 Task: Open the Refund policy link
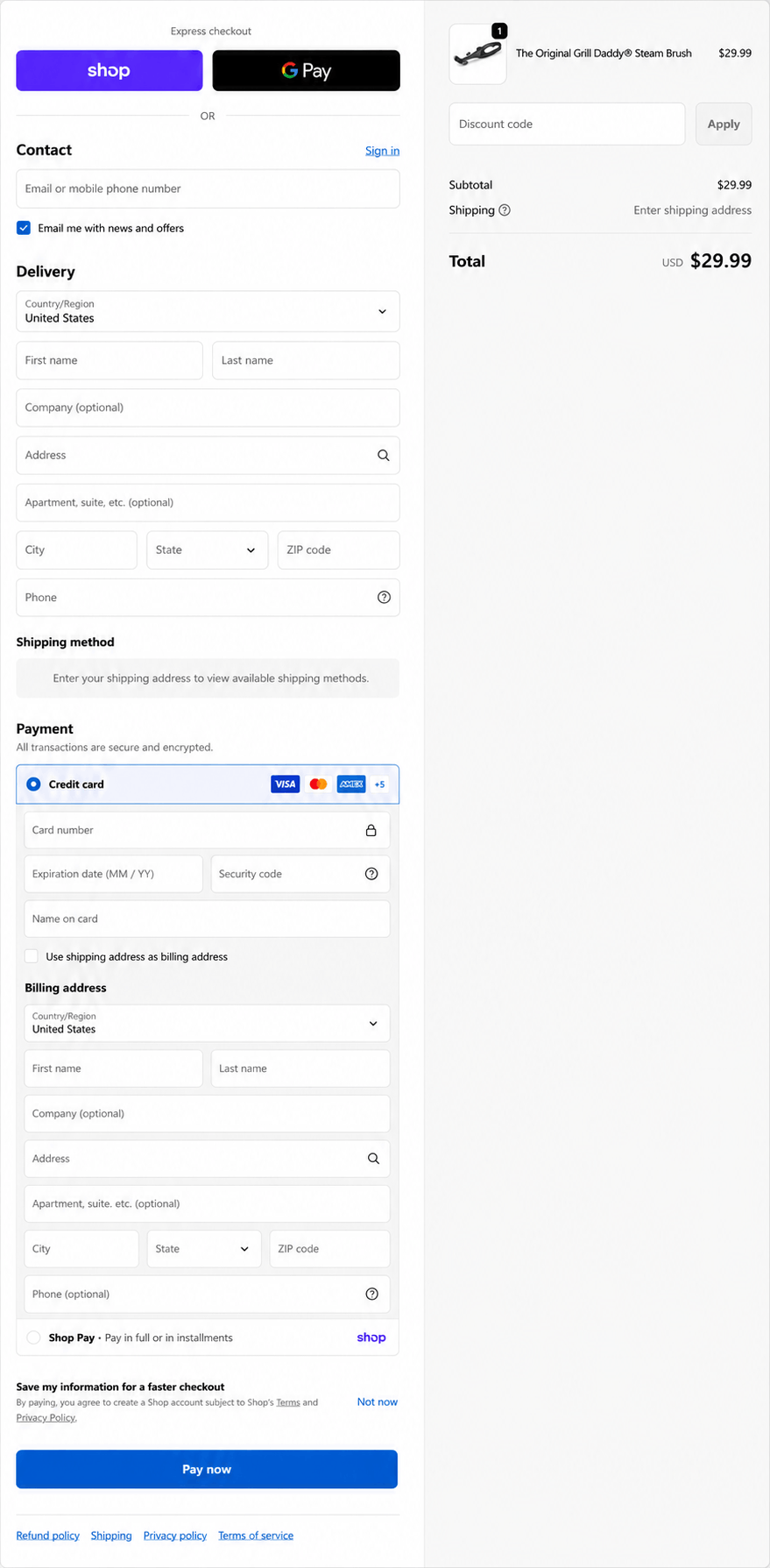pyautogui.click(x=47, y=1536)
